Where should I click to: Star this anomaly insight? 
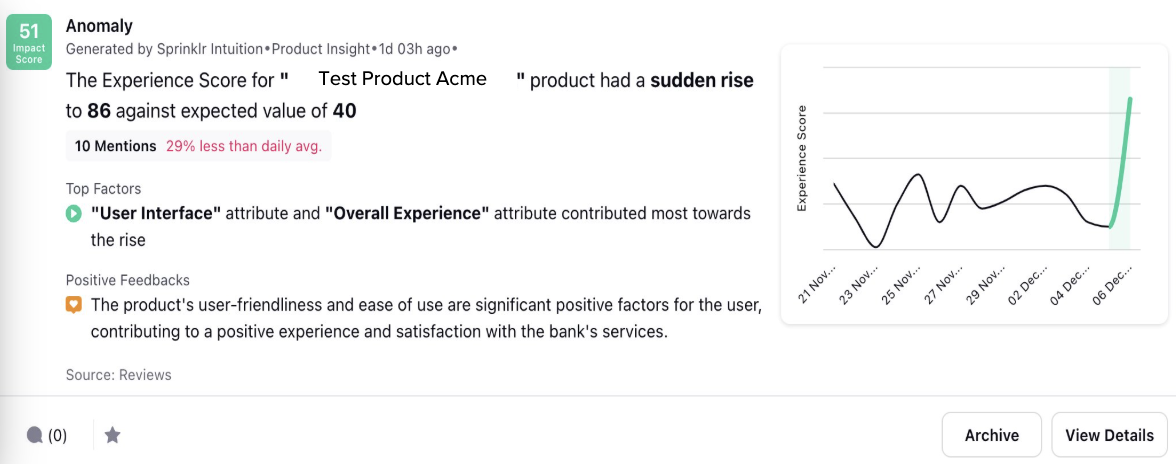(x=112, y=435)
